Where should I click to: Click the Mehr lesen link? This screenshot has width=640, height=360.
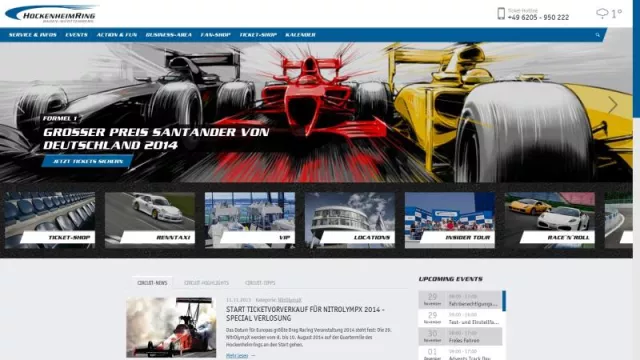(237, 356)
